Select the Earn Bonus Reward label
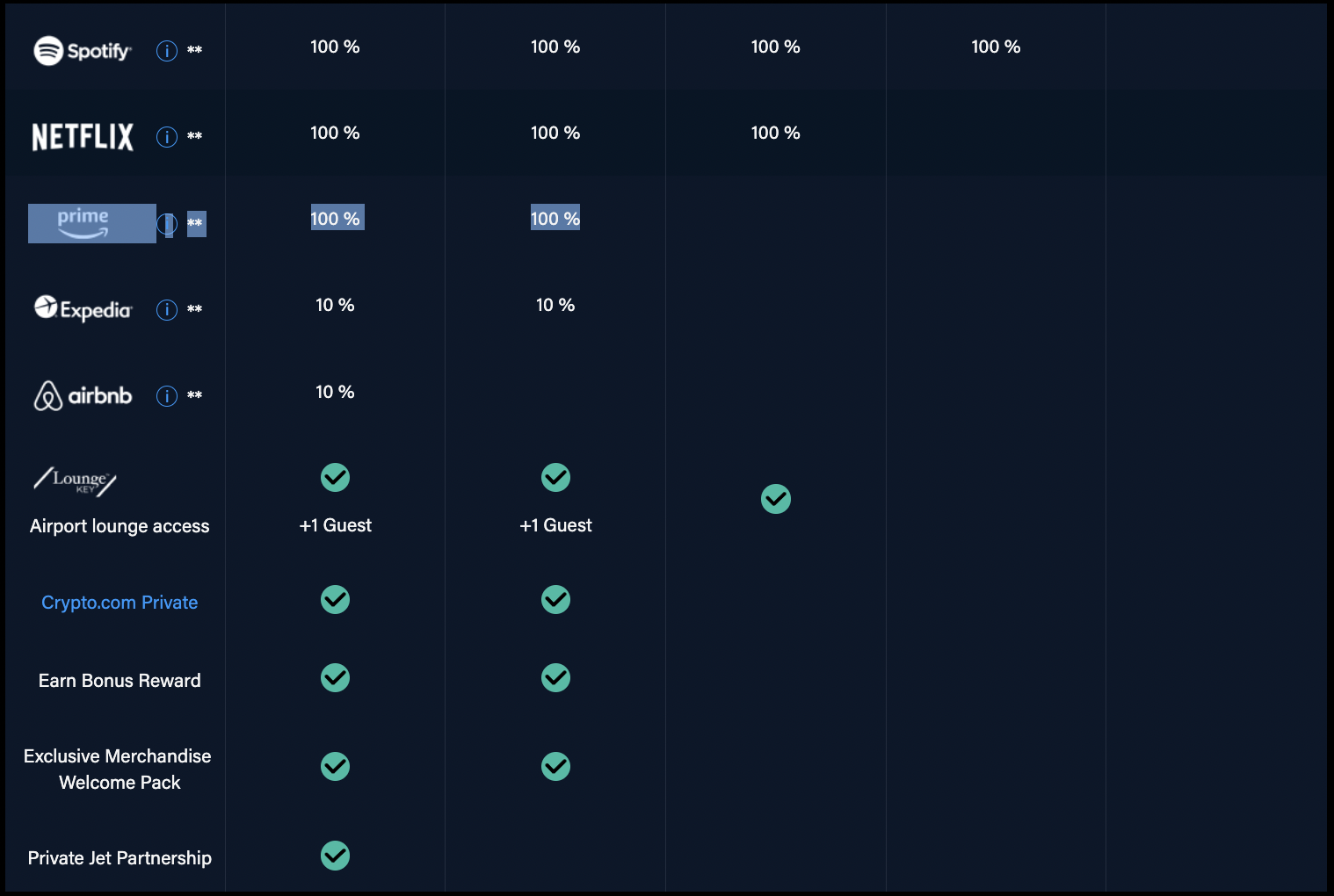1334x896 pixels. [120, 681]
